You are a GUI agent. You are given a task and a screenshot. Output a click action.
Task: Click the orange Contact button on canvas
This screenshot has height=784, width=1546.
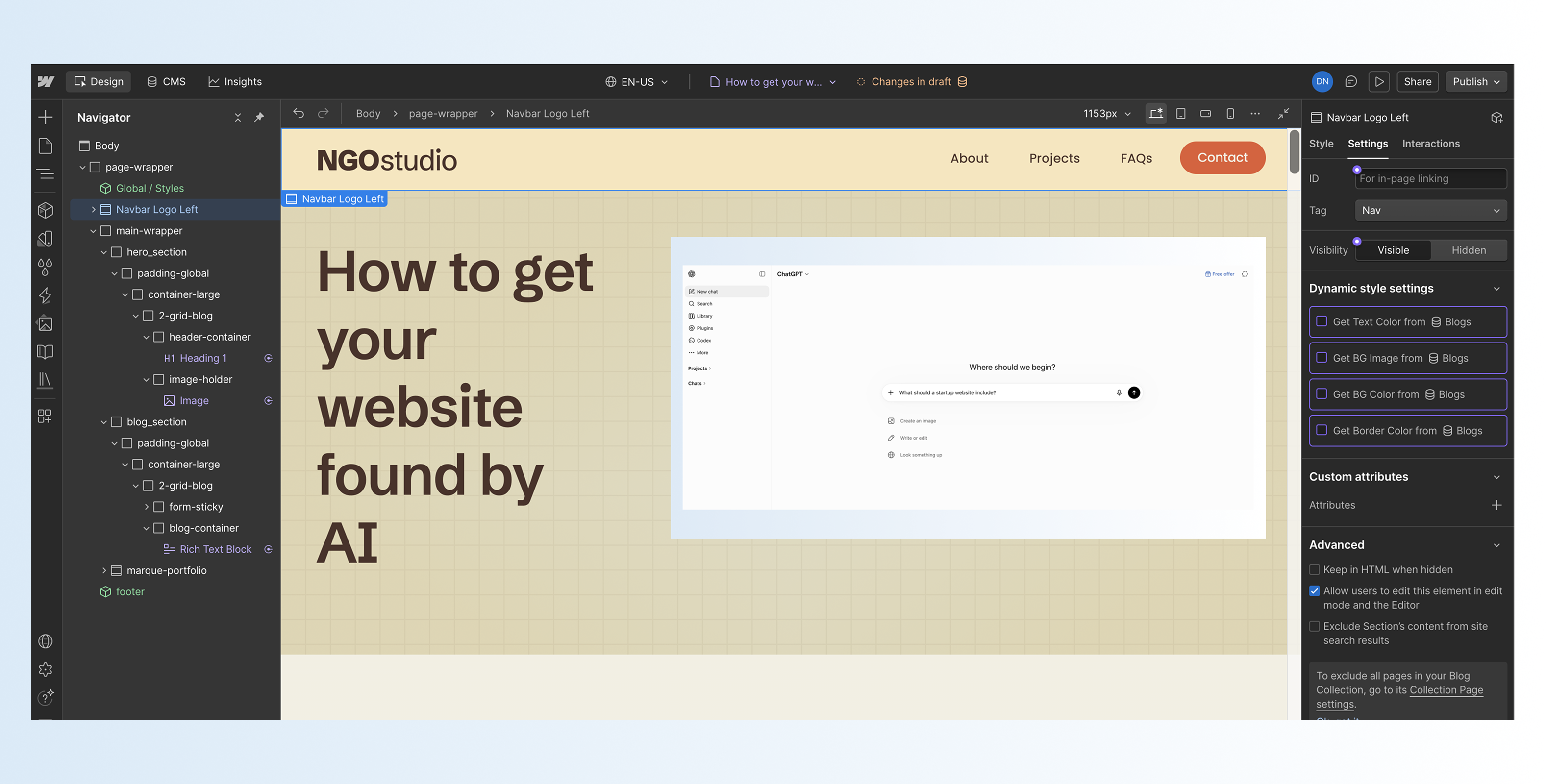click(1222, 158)
